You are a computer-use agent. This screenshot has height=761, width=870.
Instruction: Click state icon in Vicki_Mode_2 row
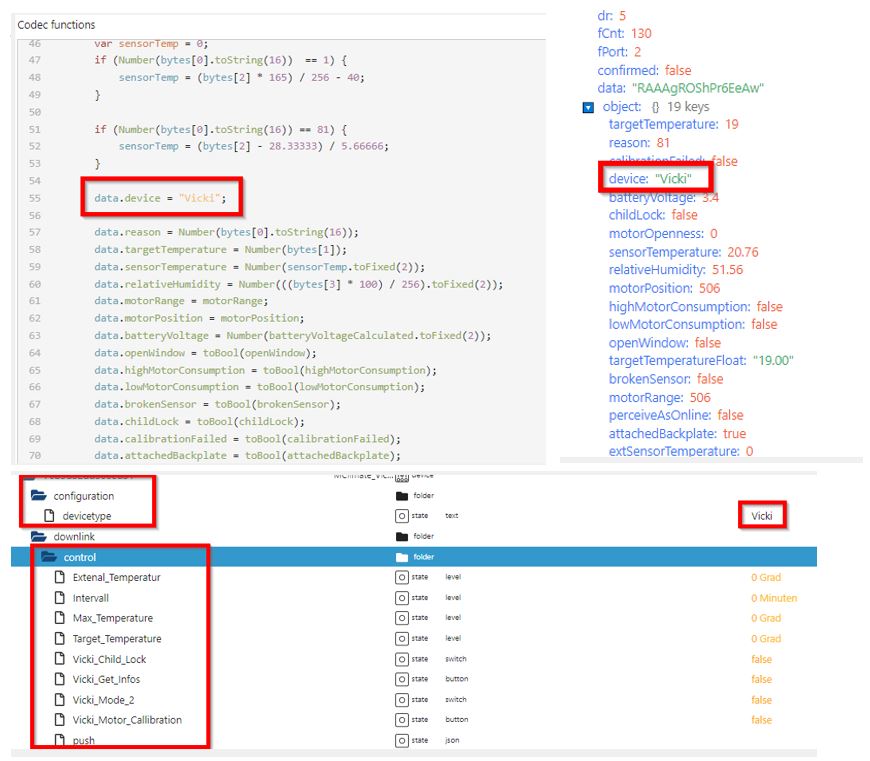point(402,699)
